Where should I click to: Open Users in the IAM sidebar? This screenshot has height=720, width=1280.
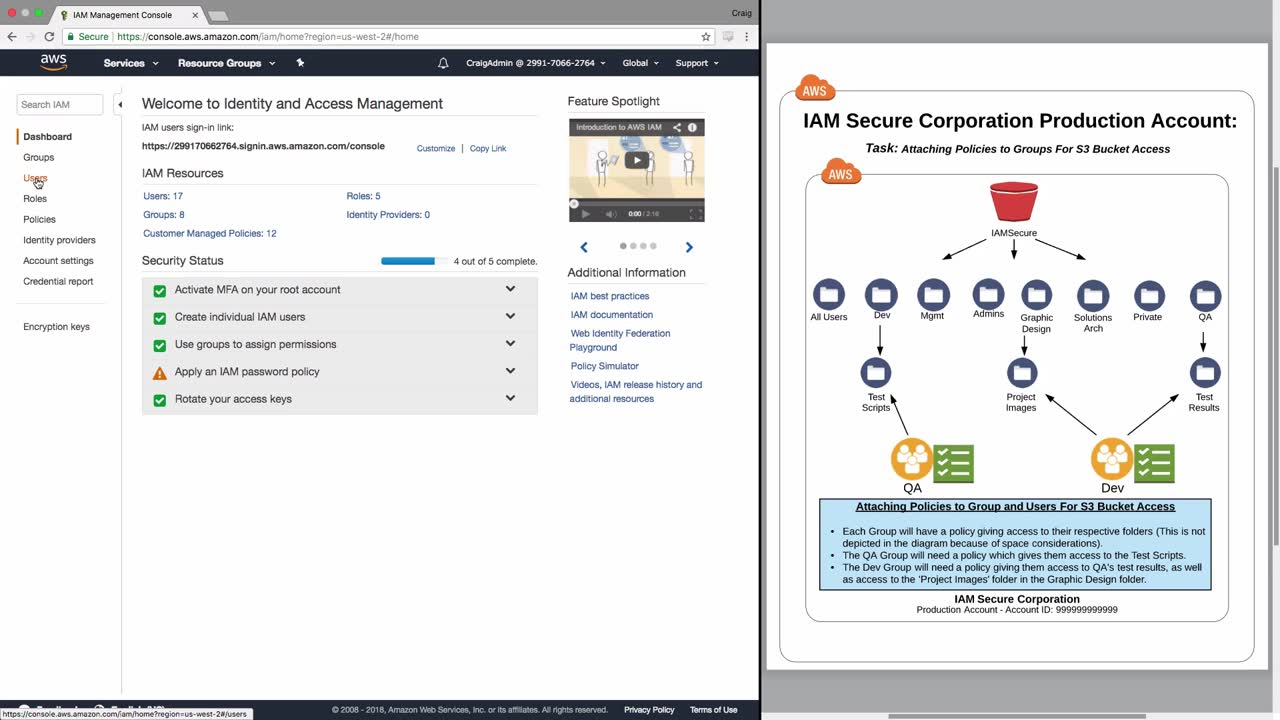pos(35,178)
